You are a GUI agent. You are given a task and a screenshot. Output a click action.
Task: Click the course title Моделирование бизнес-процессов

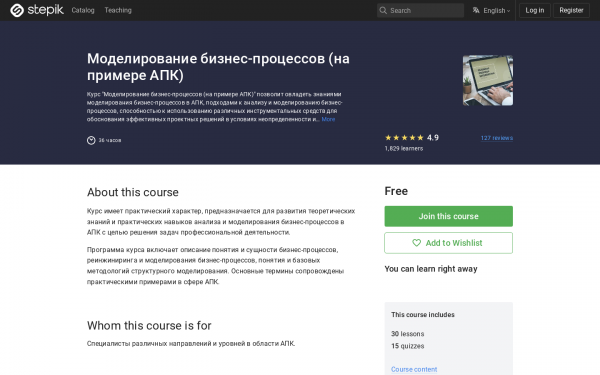point(218,67)
